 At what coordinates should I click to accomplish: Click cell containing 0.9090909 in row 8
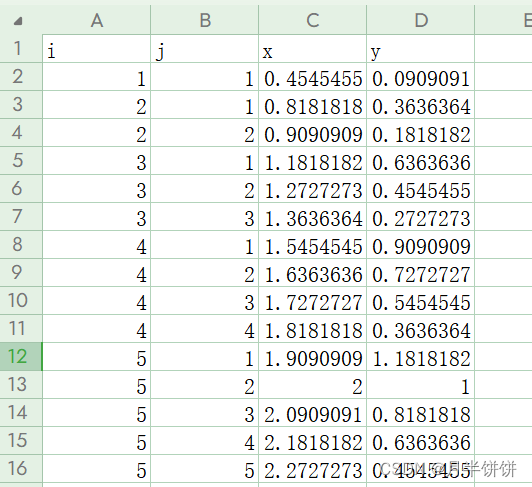coord(421,245)
